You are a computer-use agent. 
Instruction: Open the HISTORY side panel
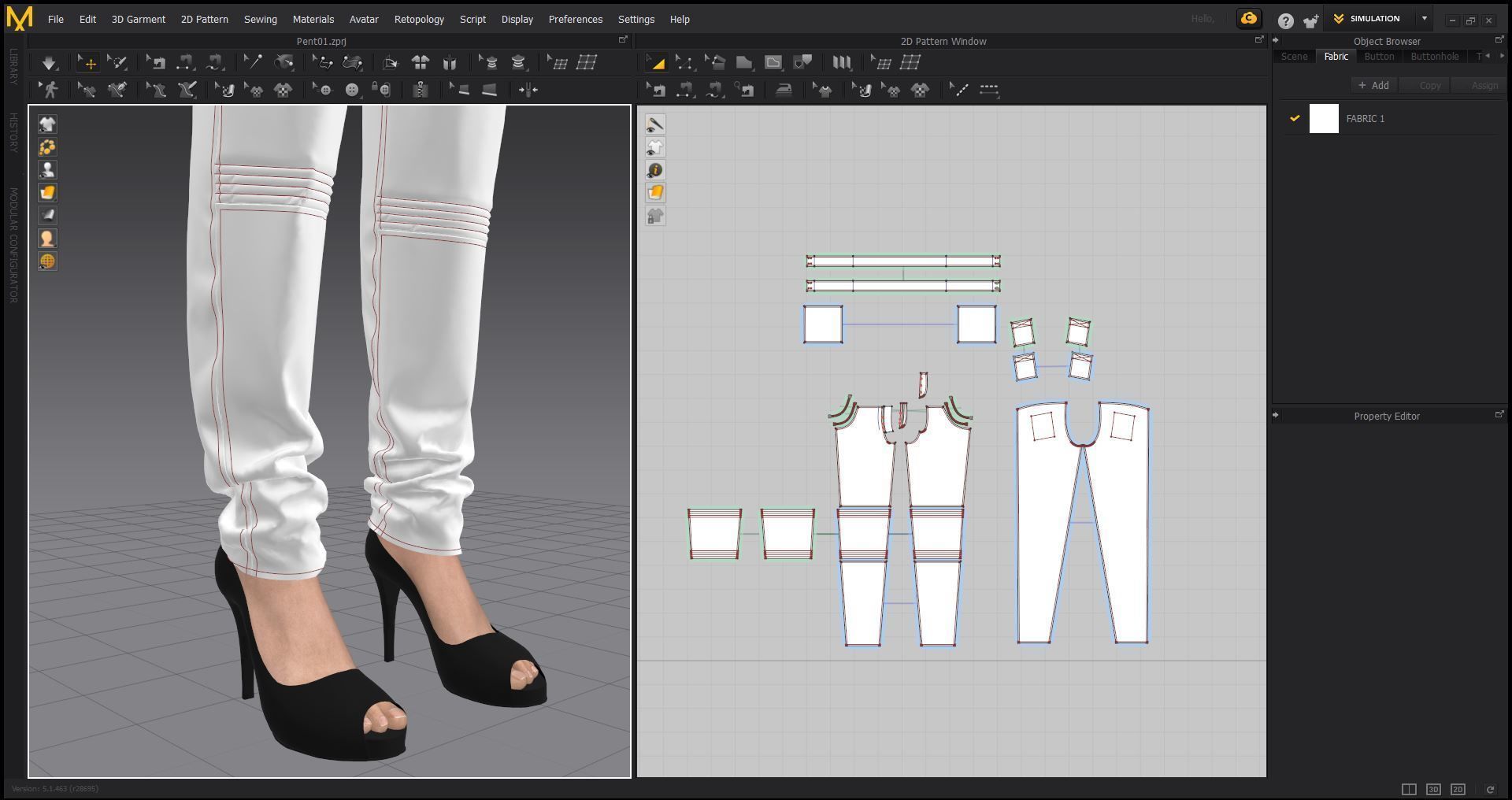tap(13, 132)
